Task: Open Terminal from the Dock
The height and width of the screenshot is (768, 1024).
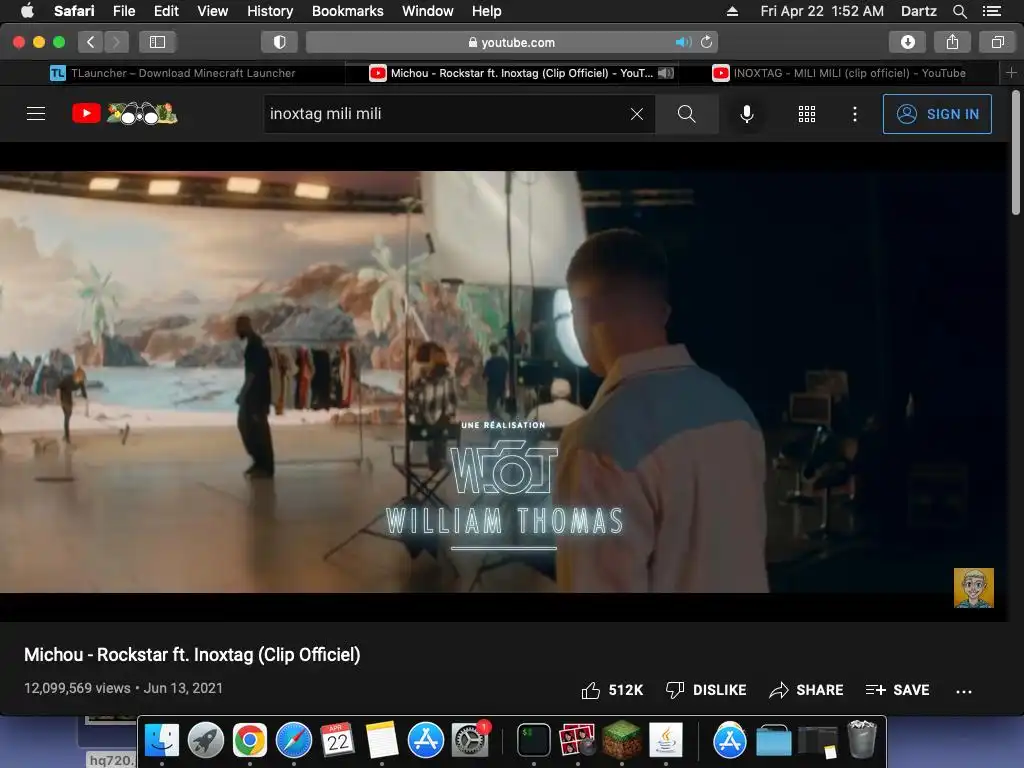Action: (x=534, y=741)
